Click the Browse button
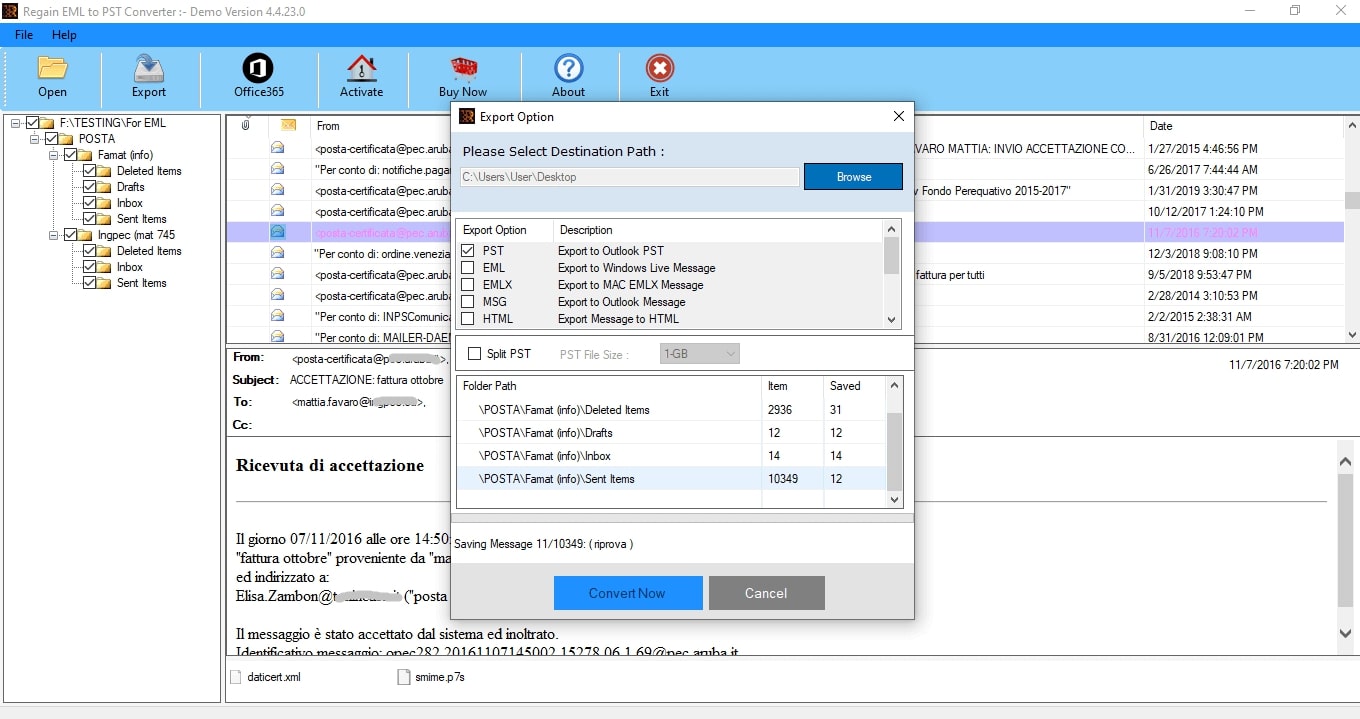The height and width of the screenshot is (719, 1360). pos(854,177)
